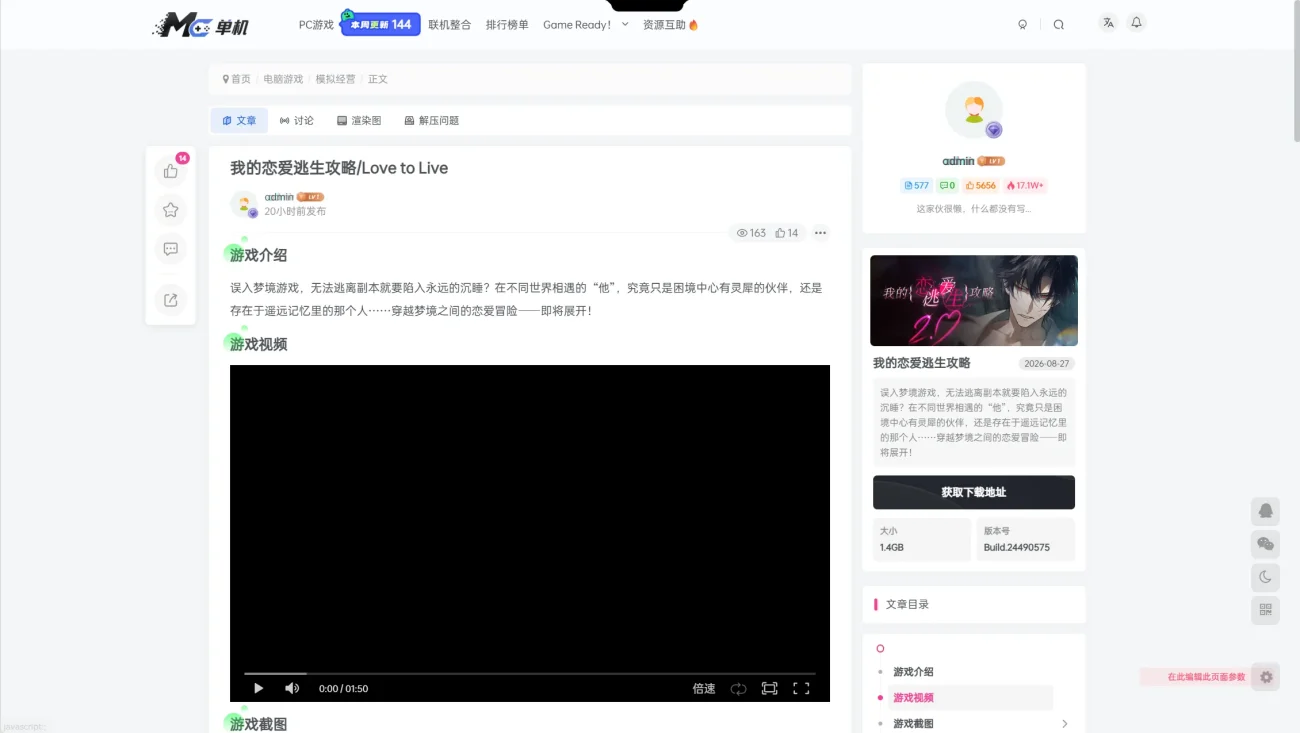Switch to the 解压问题 tab

(x=431, y=120)
